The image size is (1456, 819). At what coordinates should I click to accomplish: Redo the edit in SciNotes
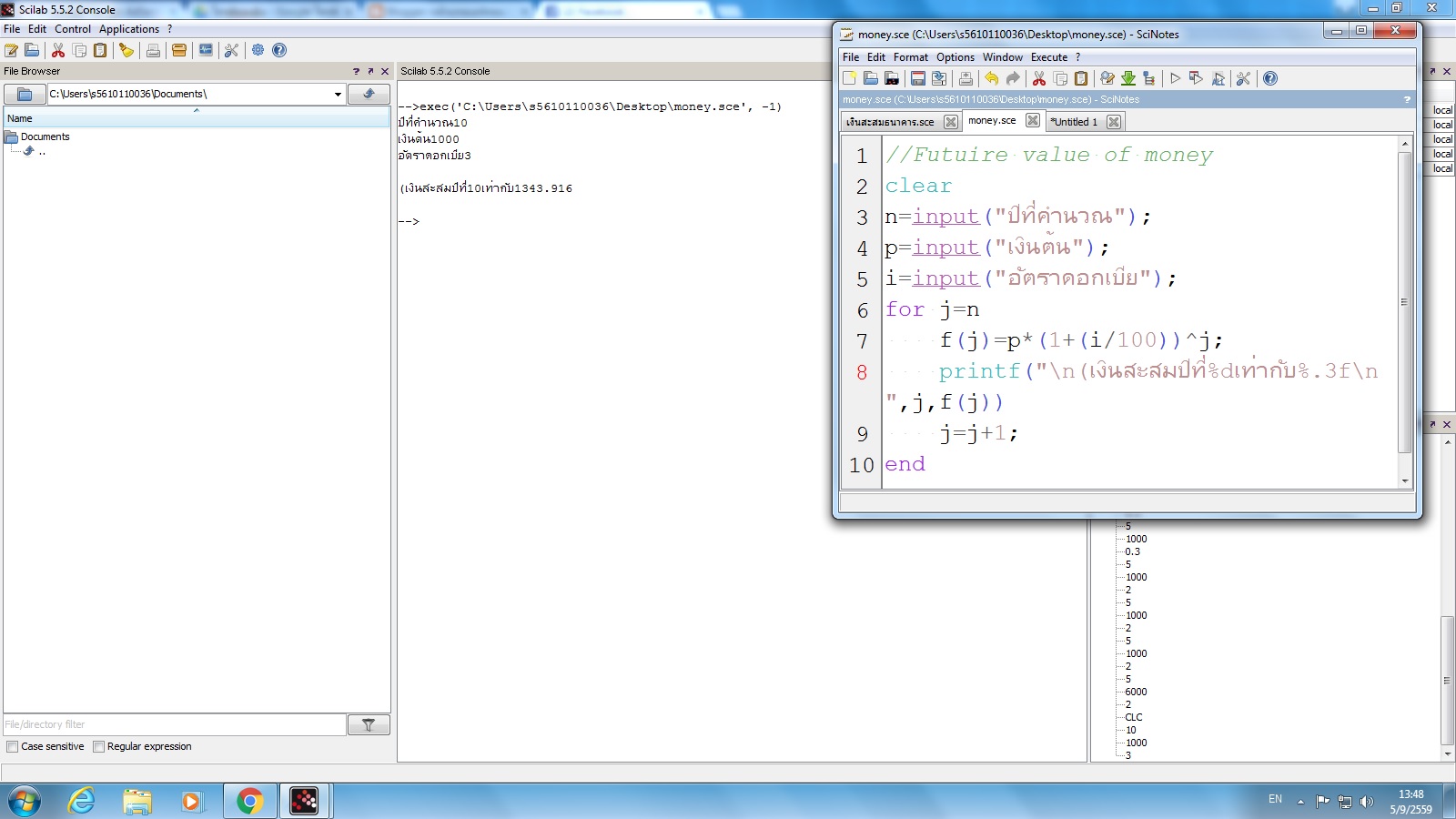(1013, 78)
